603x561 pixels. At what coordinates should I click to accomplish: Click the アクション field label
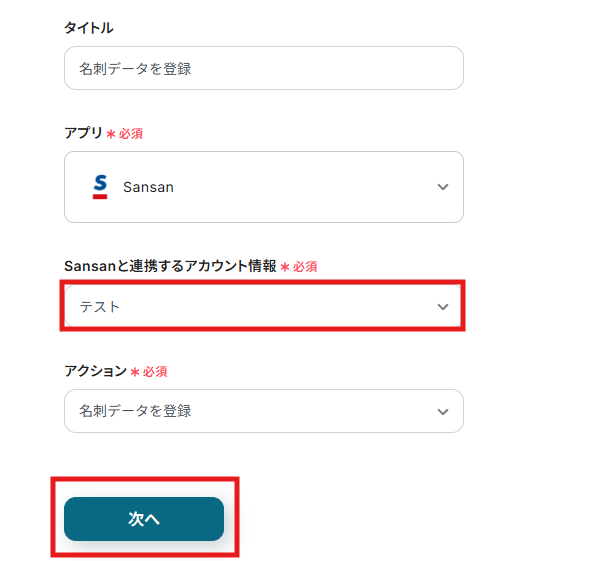click(x=95, y=371)
